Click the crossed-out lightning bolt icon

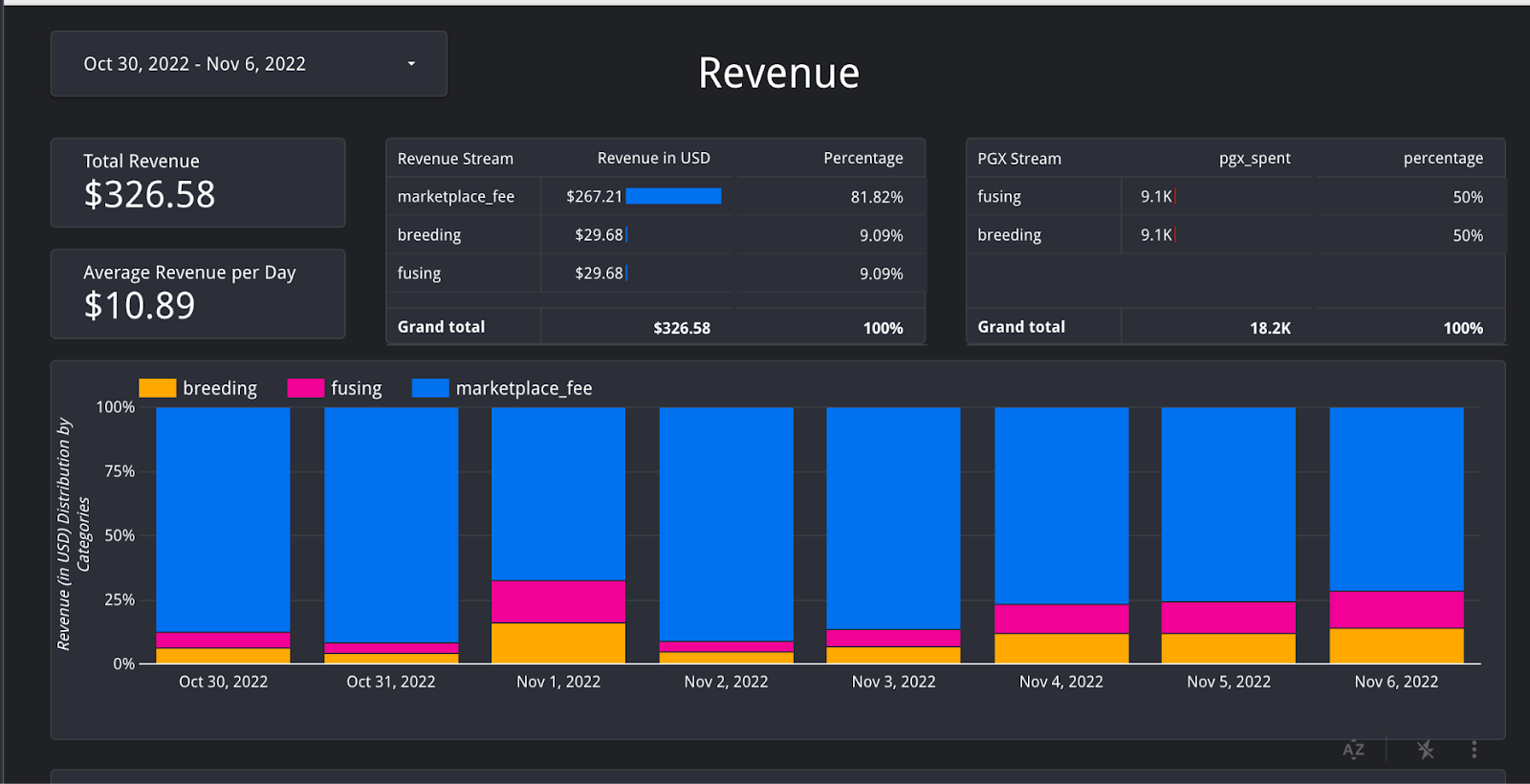1425,751
